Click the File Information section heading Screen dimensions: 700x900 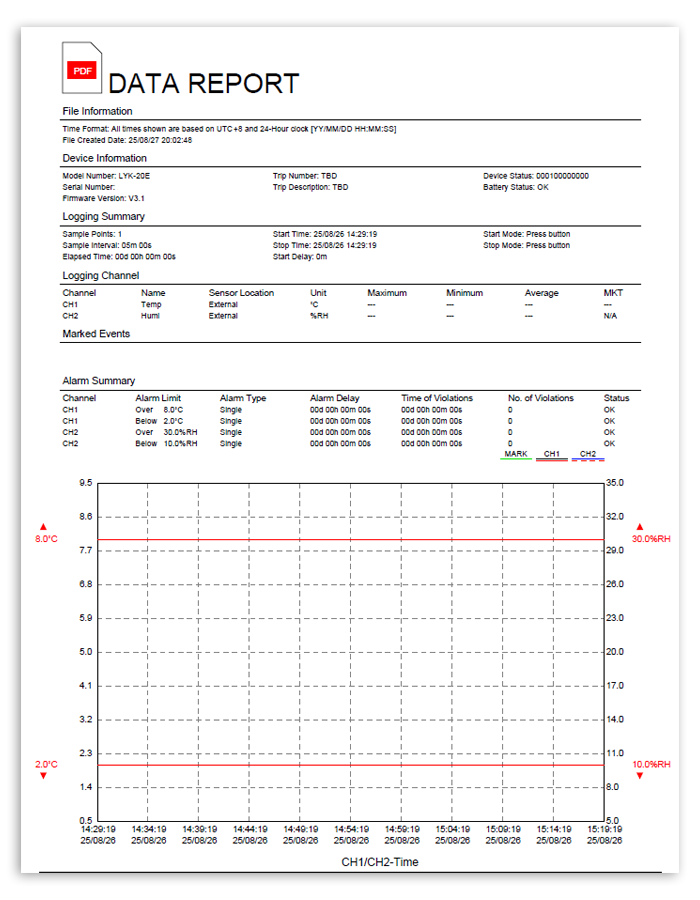click(97, 111)
